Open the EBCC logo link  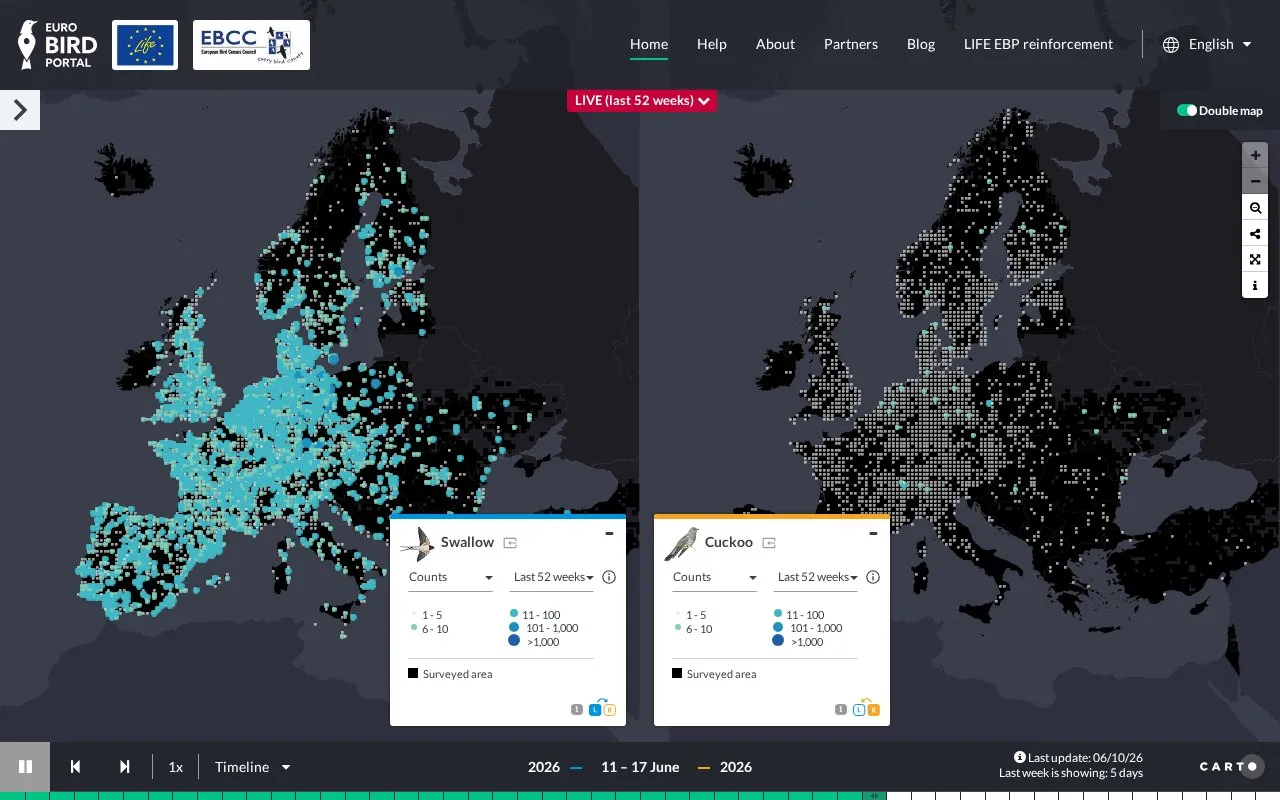click(x=251, y=45)
